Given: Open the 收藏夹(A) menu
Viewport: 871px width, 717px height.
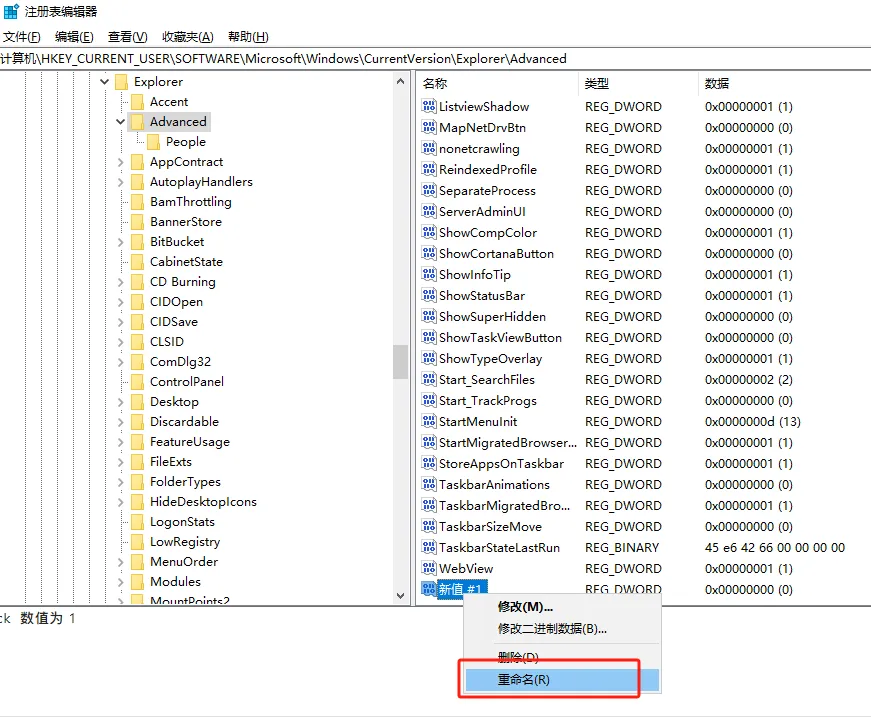Looking at the screenshot, I should tap(187, 37).
